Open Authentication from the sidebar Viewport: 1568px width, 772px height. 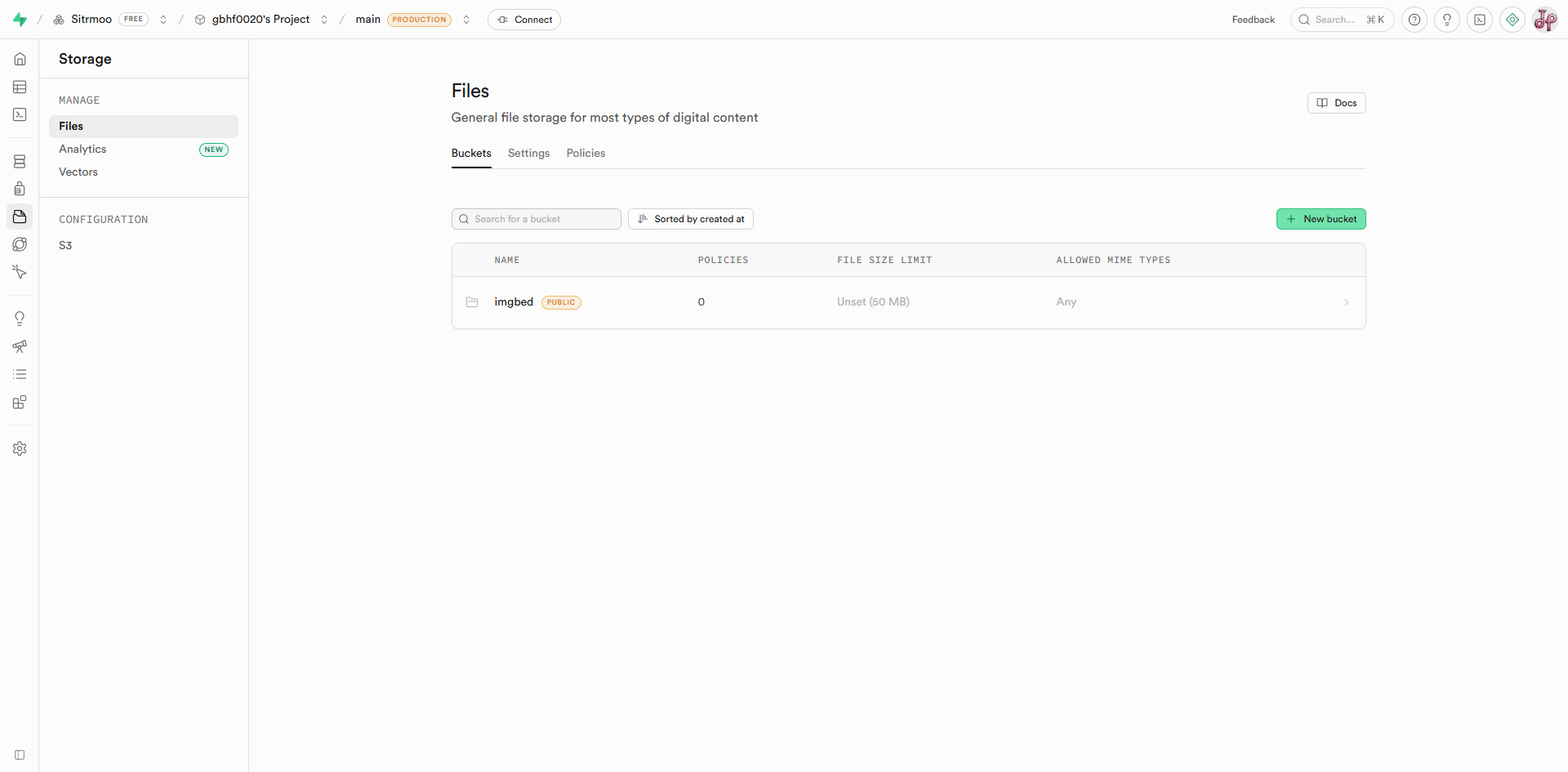coord(20,189)
